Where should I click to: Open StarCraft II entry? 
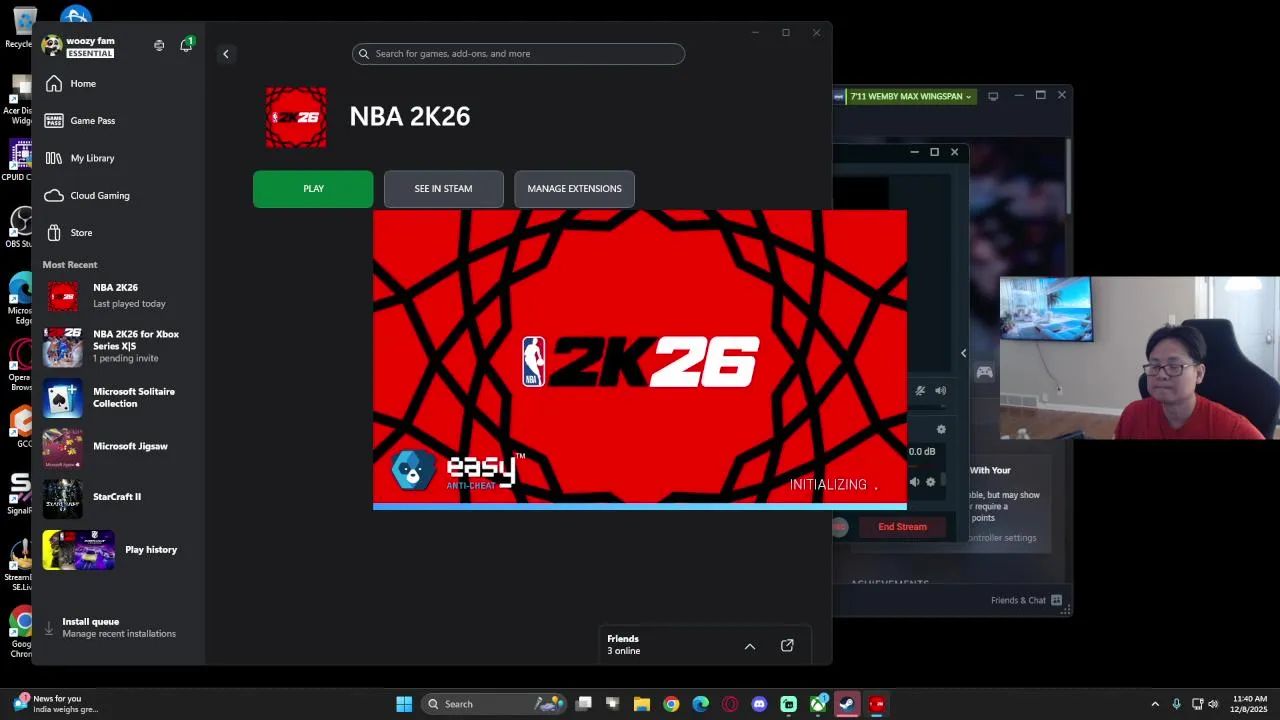coord(118,497)
